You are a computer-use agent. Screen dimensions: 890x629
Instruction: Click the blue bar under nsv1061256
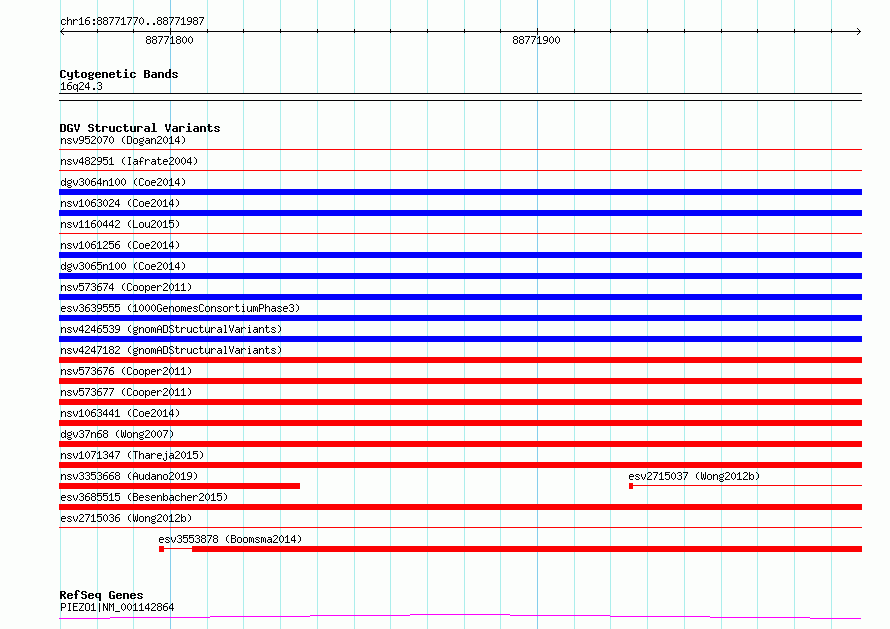click(460, 255)
